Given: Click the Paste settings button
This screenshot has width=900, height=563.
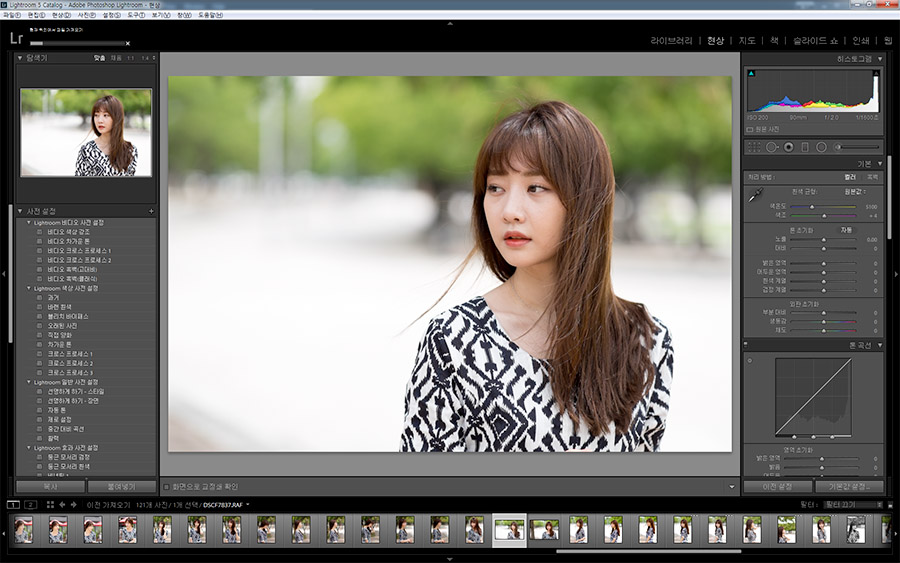Looking at the screenshot, I should coord(122,487).
